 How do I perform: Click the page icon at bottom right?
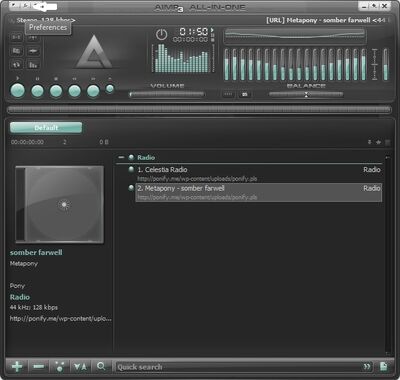coord(384,367)
